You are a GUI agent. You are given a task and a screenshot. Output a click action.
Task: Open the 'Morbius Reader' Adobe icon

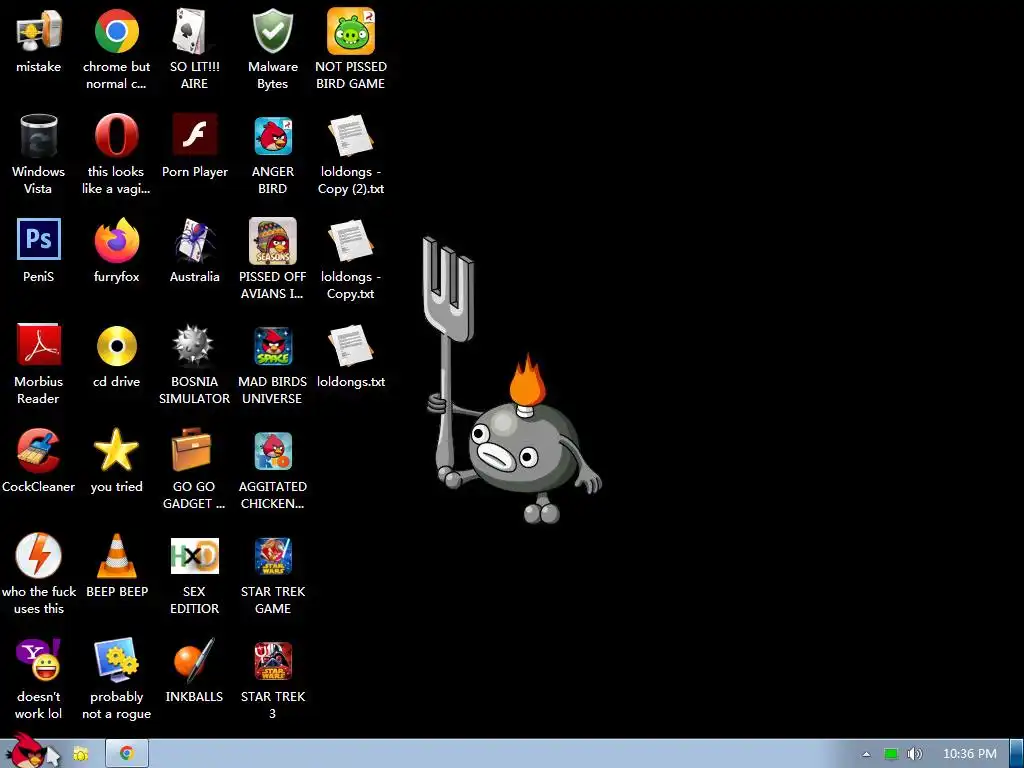(39, 345)
